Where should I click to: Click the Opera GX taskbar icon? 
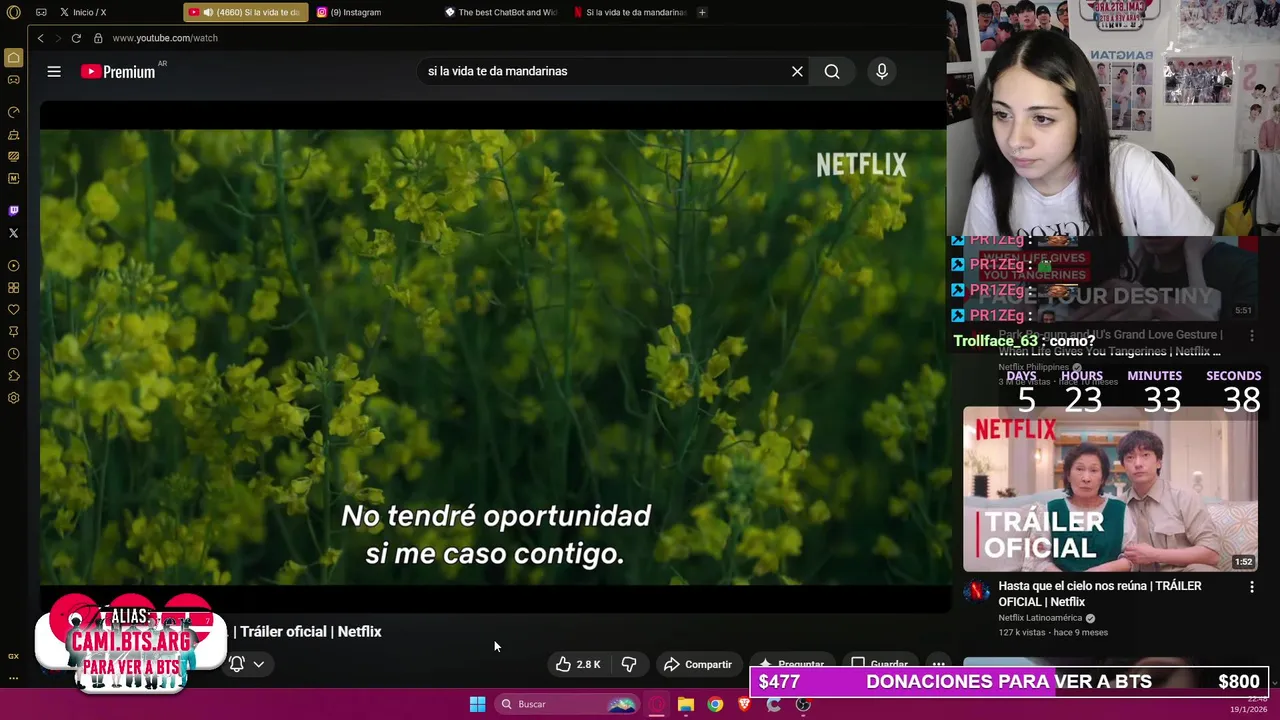pos(657,704)
